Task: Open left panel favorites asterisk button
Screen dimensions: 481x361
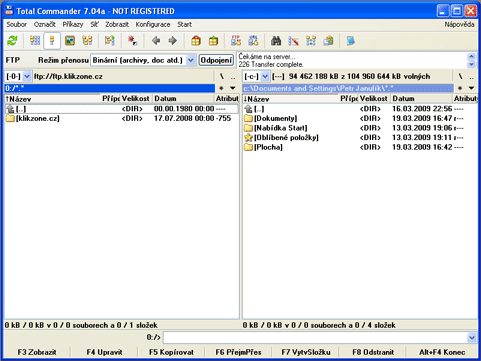Action: [221, 88]
